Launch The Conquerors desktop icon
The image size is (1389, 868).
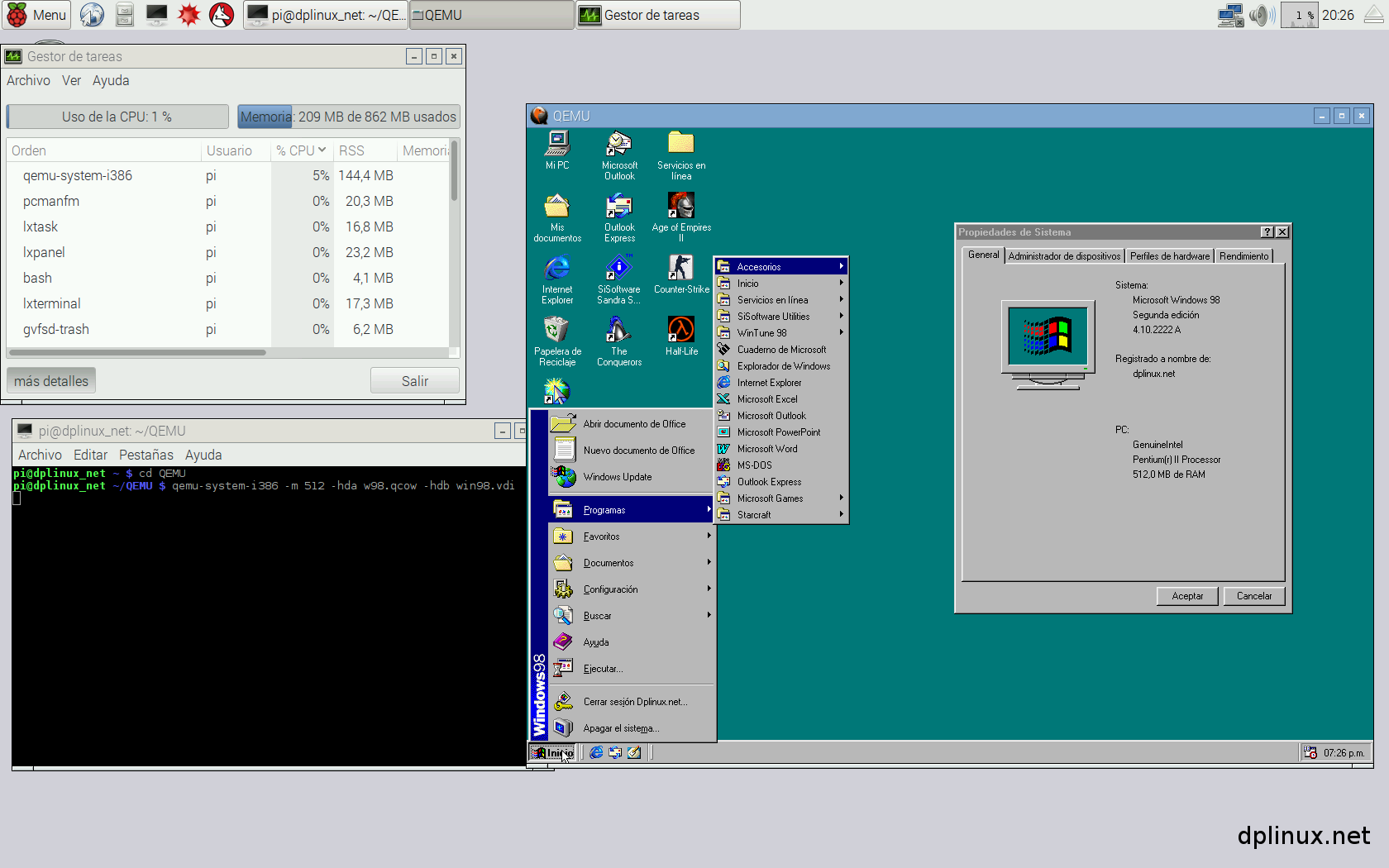(x=619, y=342)
